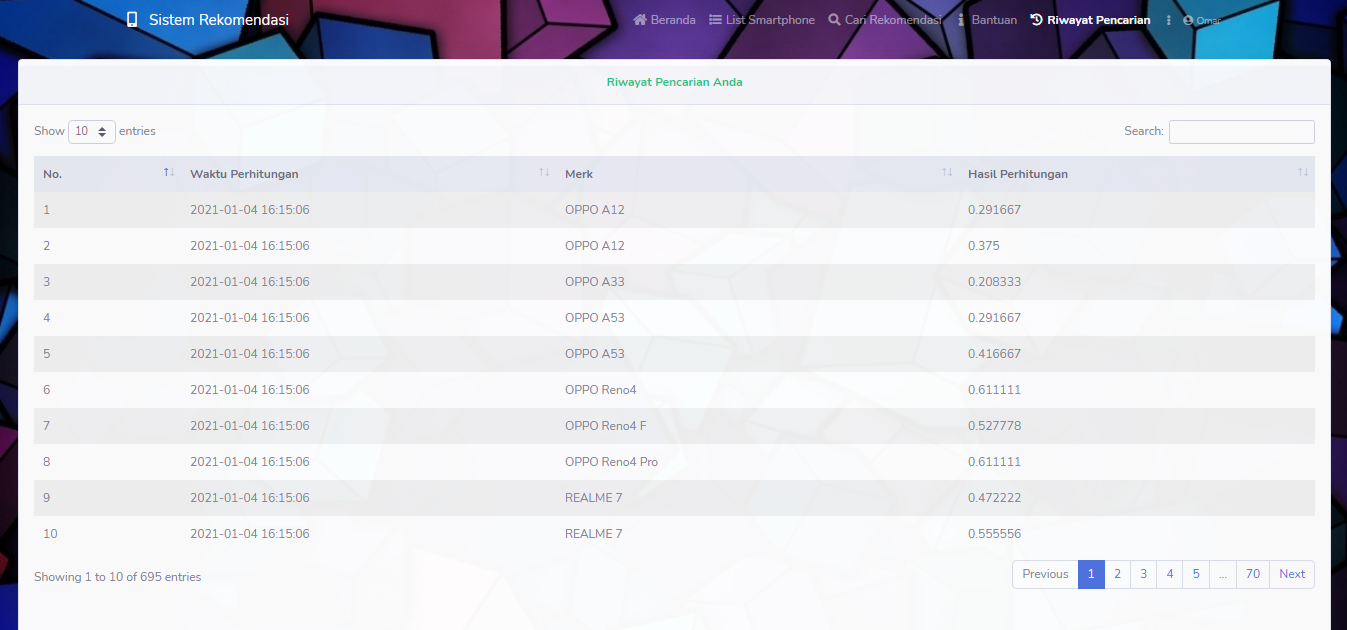
Task: Open the Beranda menu item
Action: point(664,20)
